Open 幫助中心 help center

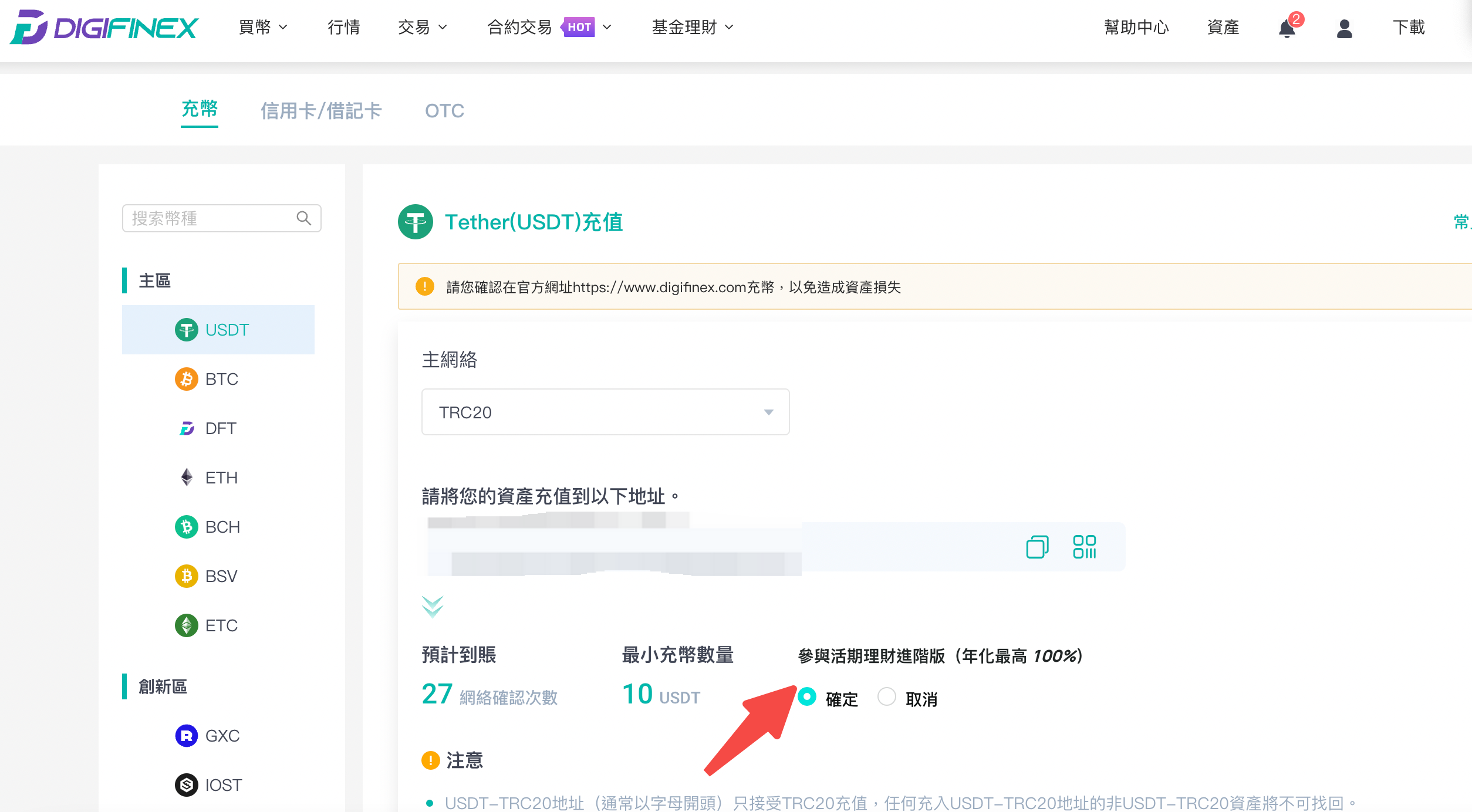click(1136, 27)
